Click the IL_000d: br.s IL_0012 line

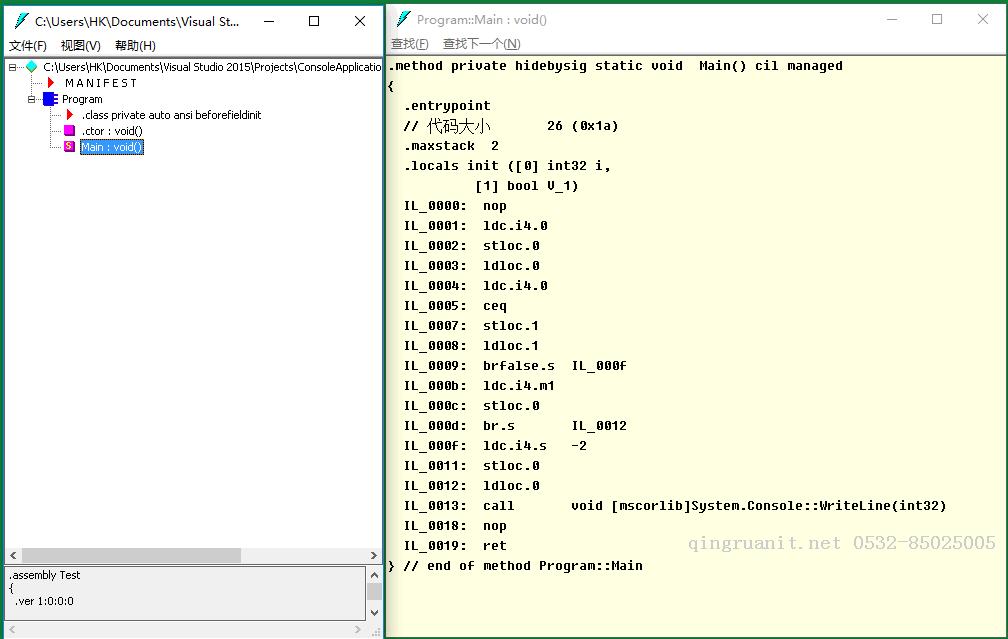[x=515, y=426]
